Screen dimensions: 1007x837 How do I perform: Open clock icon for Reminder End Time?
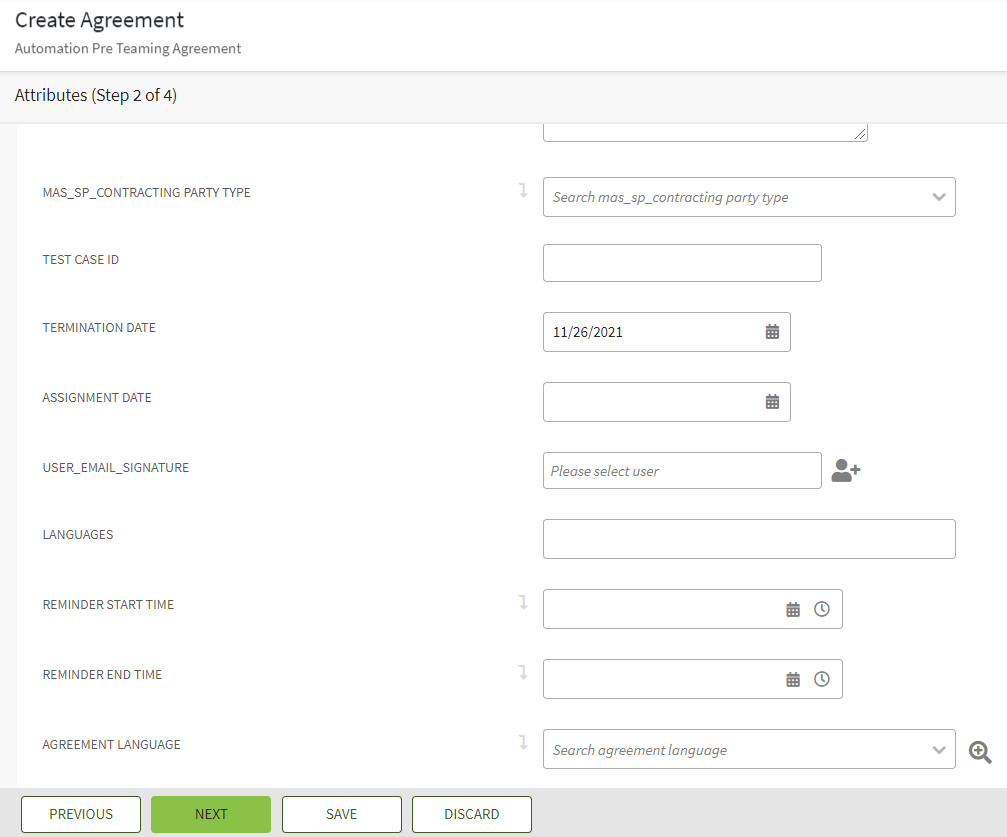point(822,679)
